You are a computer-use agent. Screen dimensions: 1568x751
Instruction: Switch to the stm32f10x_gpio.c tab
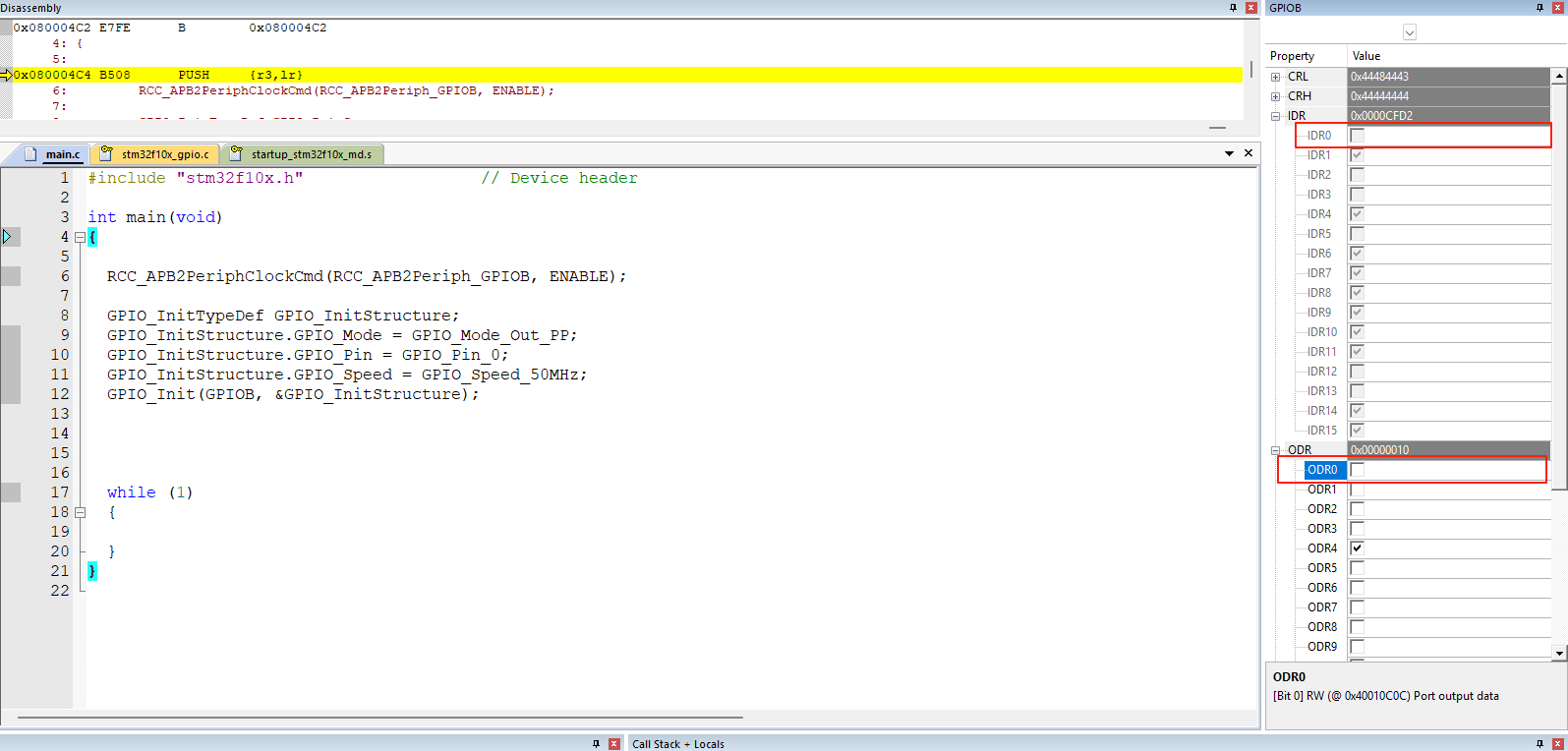(x=165, y=154)
